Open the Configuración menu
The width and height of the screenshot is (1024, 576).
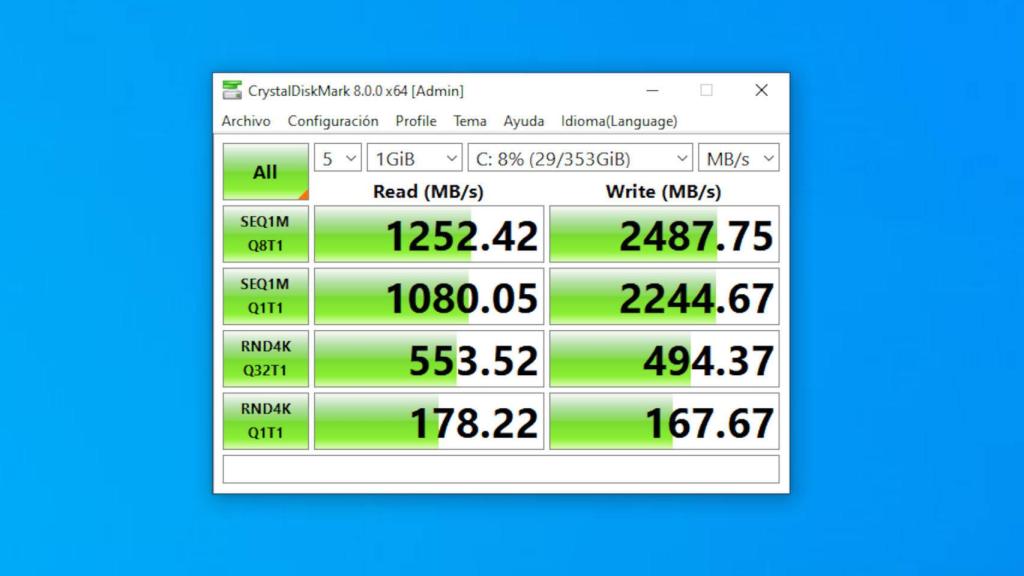tap(333, 121)
